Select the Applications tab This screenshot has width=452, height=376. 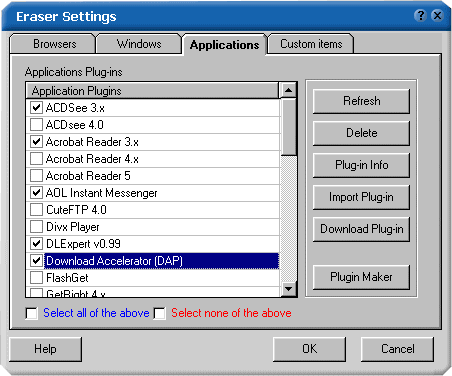(224, 44)
